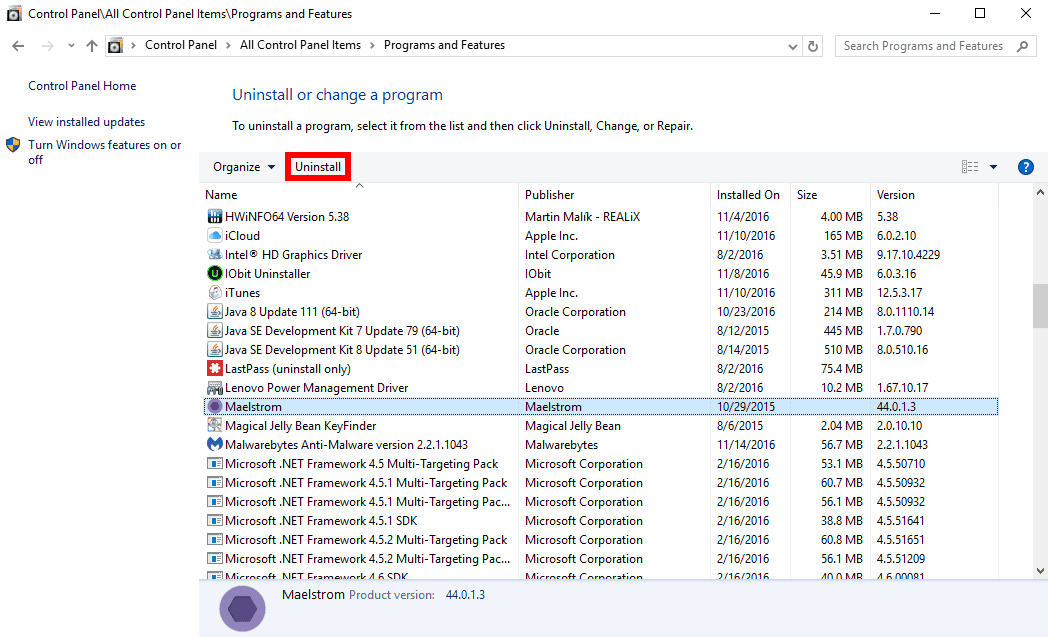1048x637 pixels.
Task: Click the Magical Jelly Bean KeyFinder icon
Action: point(215,426)
